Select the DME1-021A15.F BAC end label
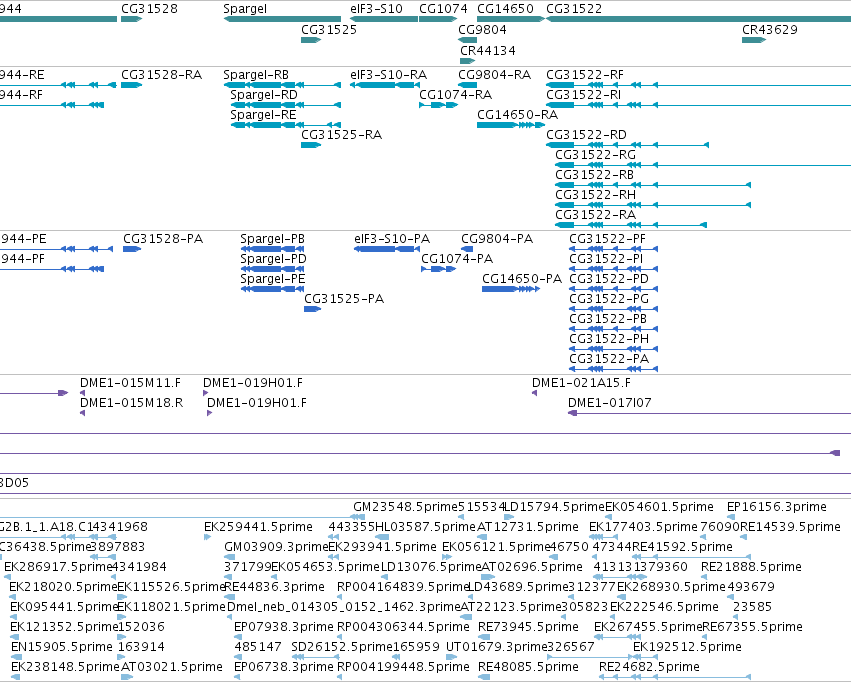The width and height of the screenshot is (851, 682). [x=581, y=383]
